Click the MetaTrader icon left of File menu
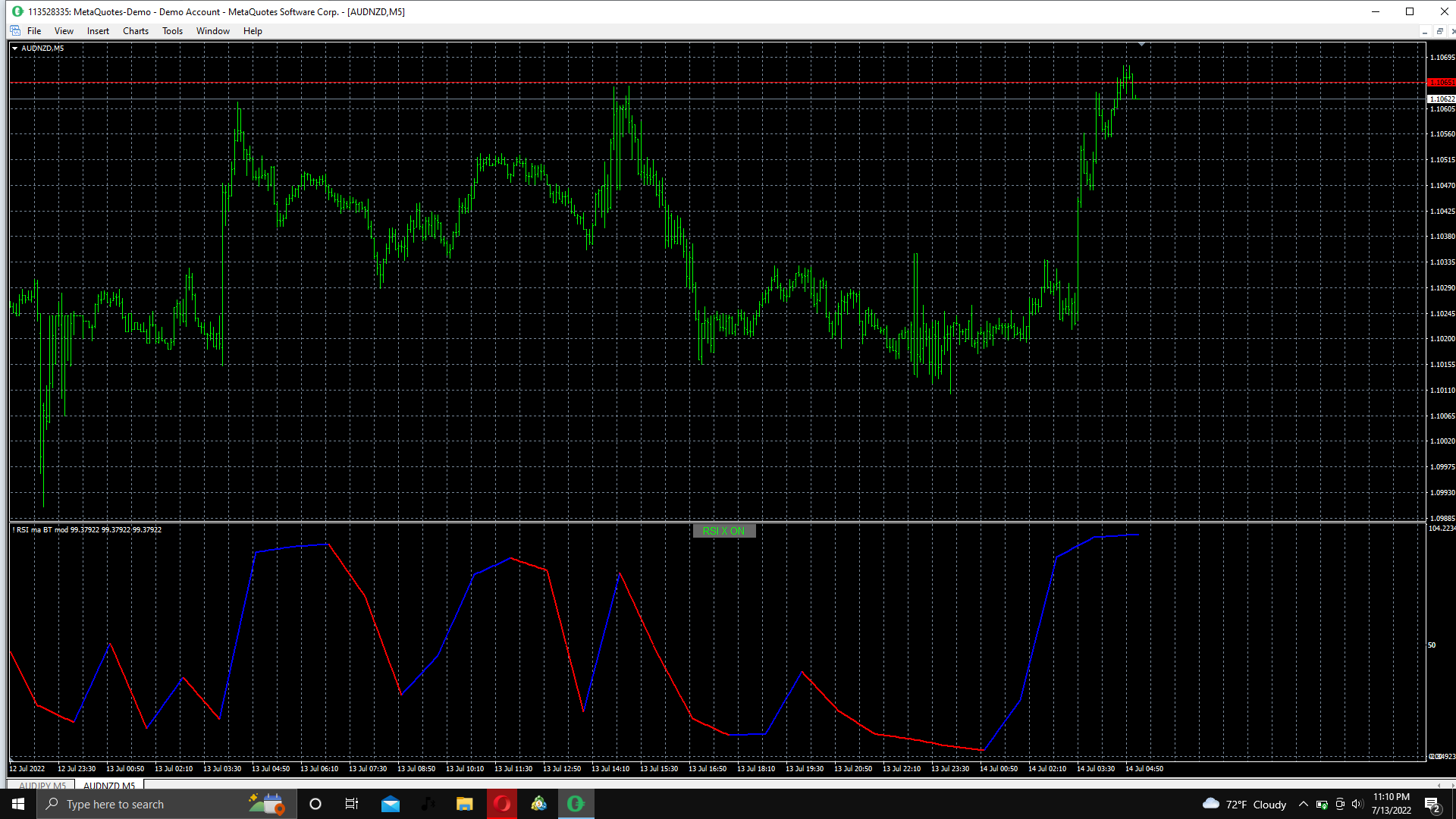Viewport: 1456px width, 819px height. (15, 31)
